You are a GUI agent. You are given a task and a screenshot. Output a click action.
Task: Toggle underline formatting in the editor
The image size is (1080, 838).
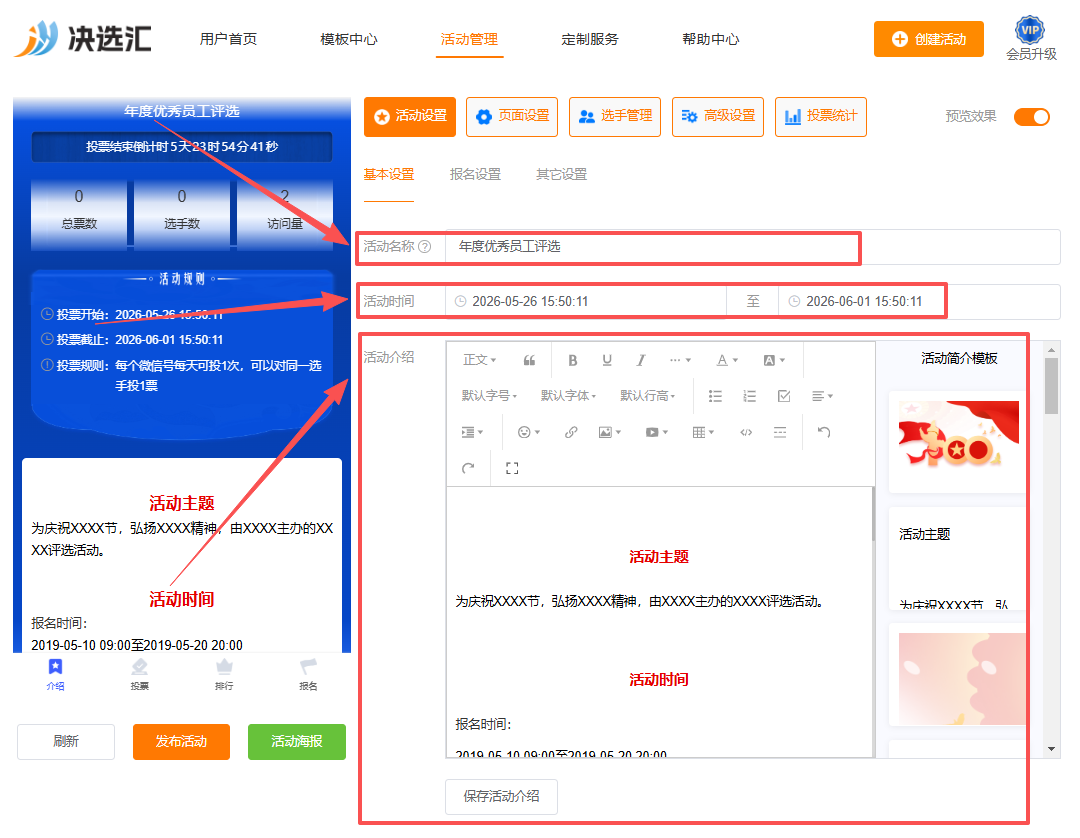607,360
